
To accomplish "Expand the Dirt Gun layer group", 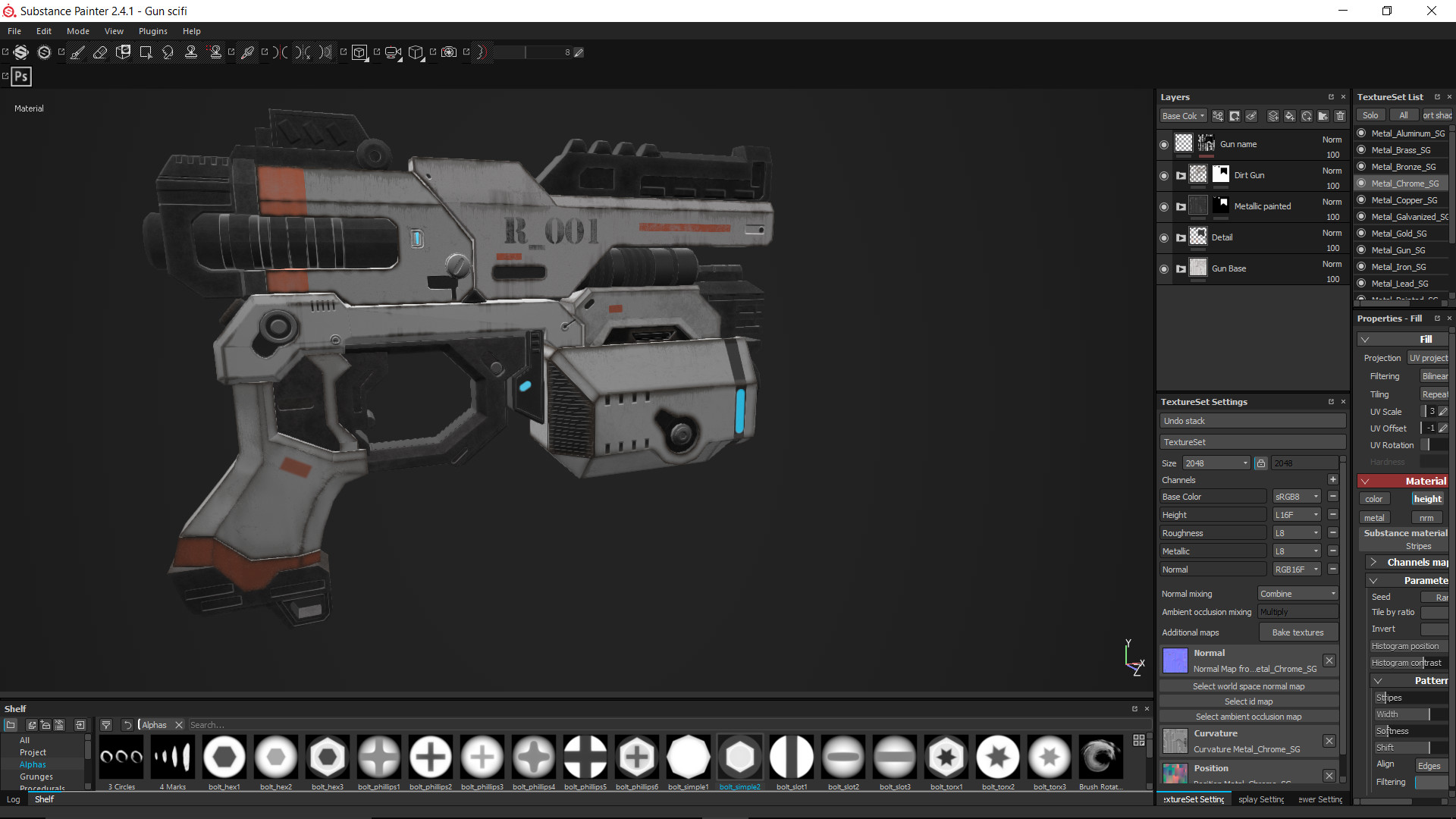I will pyautogui.click(x=1181, y=175).
